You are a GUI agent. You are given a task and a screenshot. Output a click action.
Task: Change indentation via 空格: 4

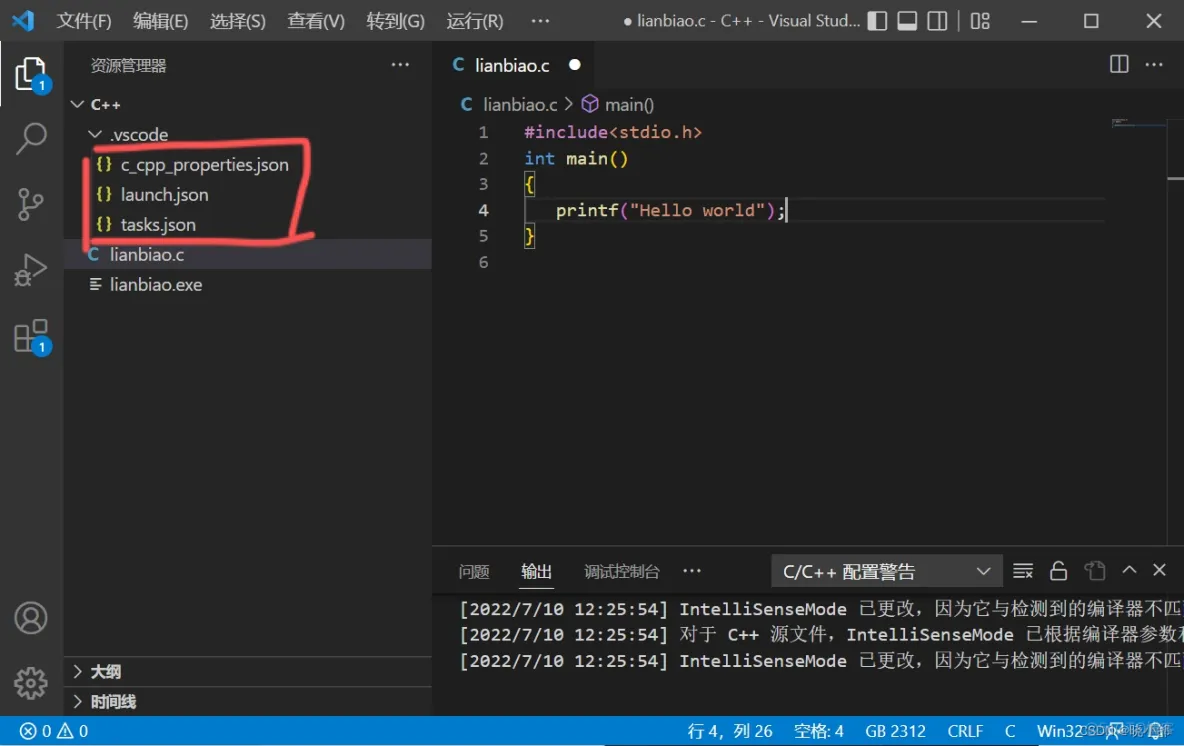[819, 731]
